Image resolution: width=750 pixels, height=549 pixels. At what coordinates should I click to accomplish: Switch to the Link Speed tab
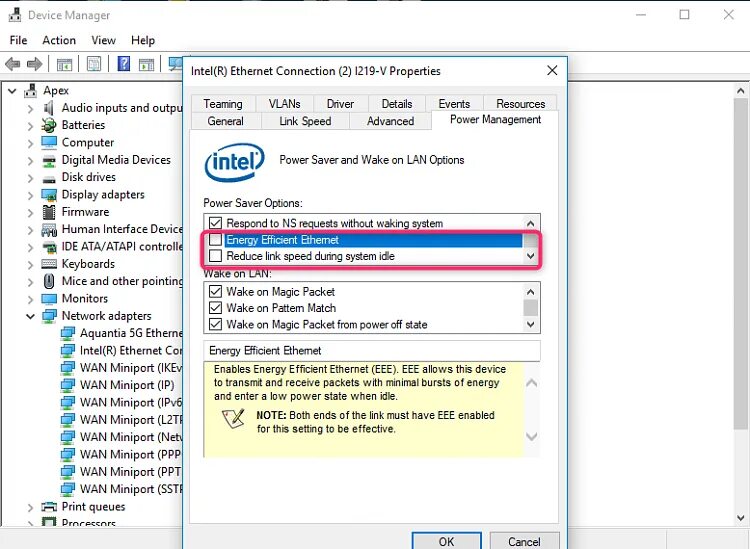(x=305, y=121)
